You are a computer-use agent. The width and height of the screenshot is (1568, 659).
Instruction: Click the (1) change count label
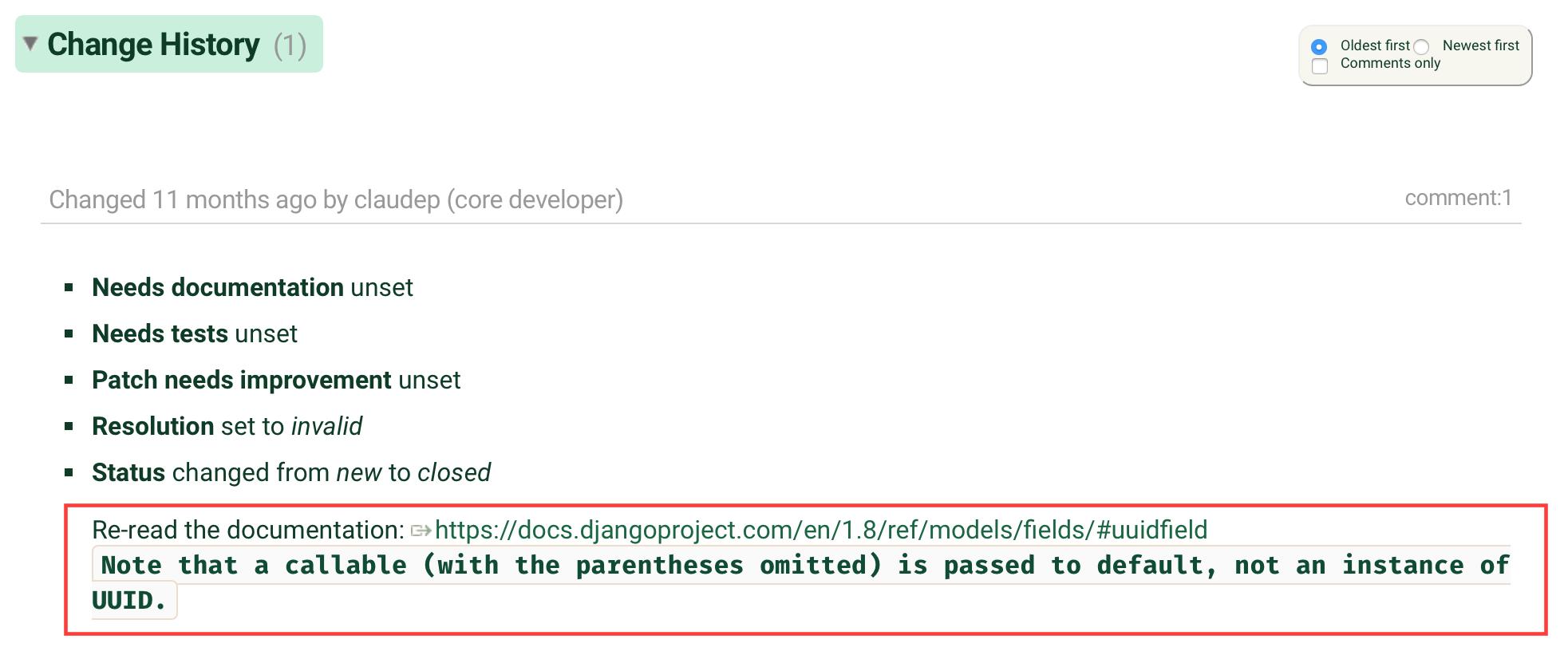tap(290, 45)
